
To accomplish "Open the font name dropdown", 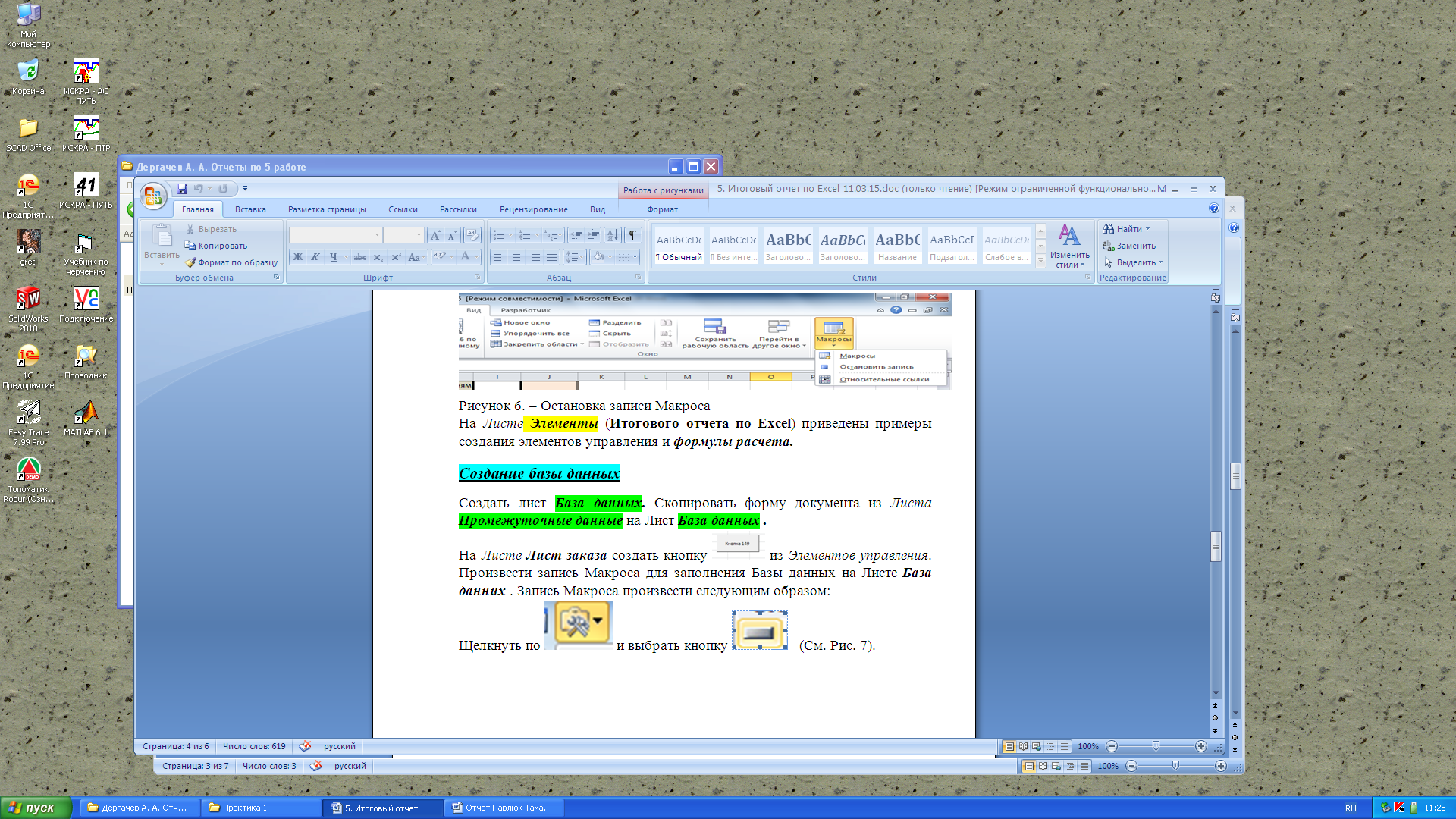I will [x=377, y=235].
